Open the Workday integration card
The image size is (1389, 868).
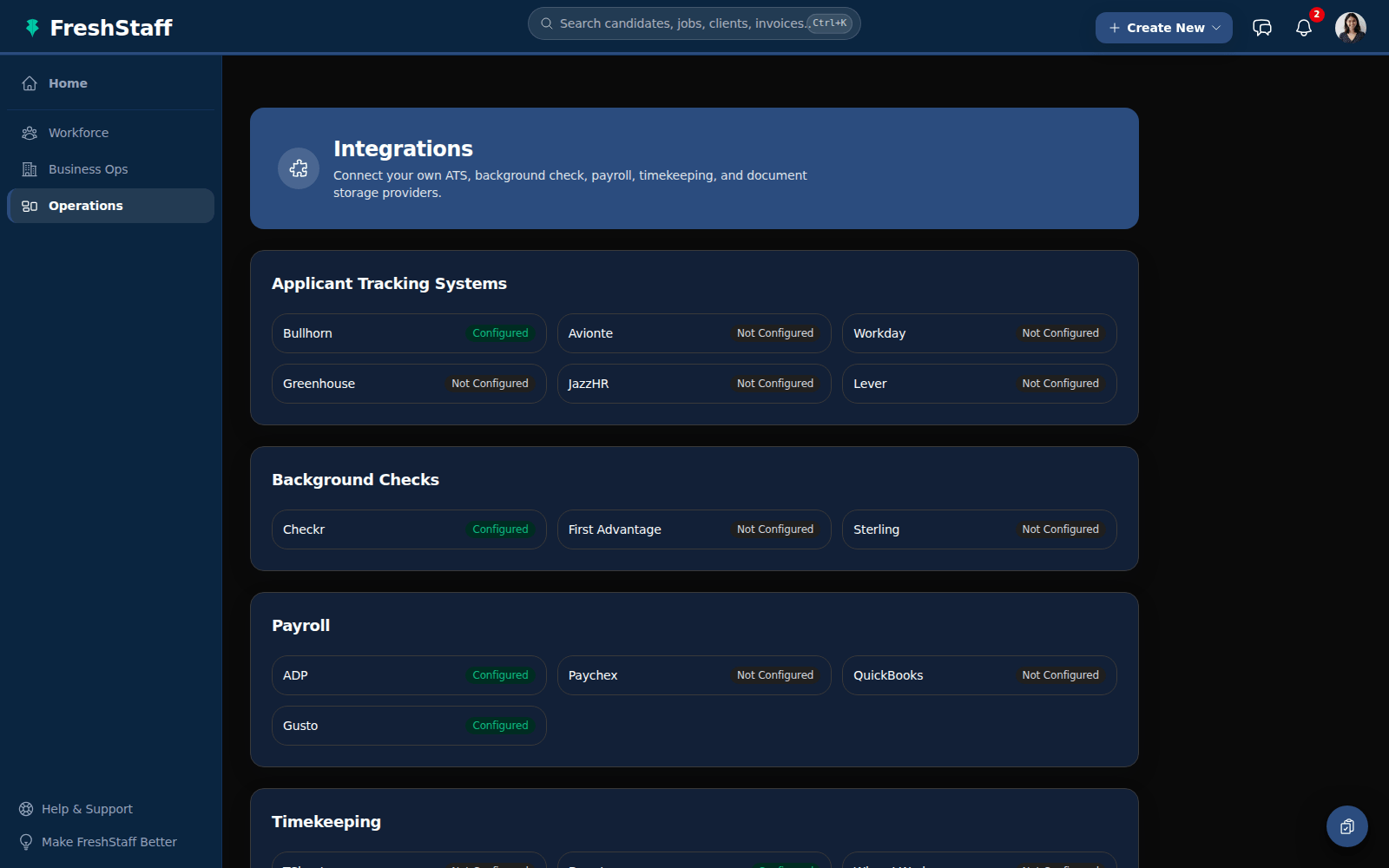(979, 333)
